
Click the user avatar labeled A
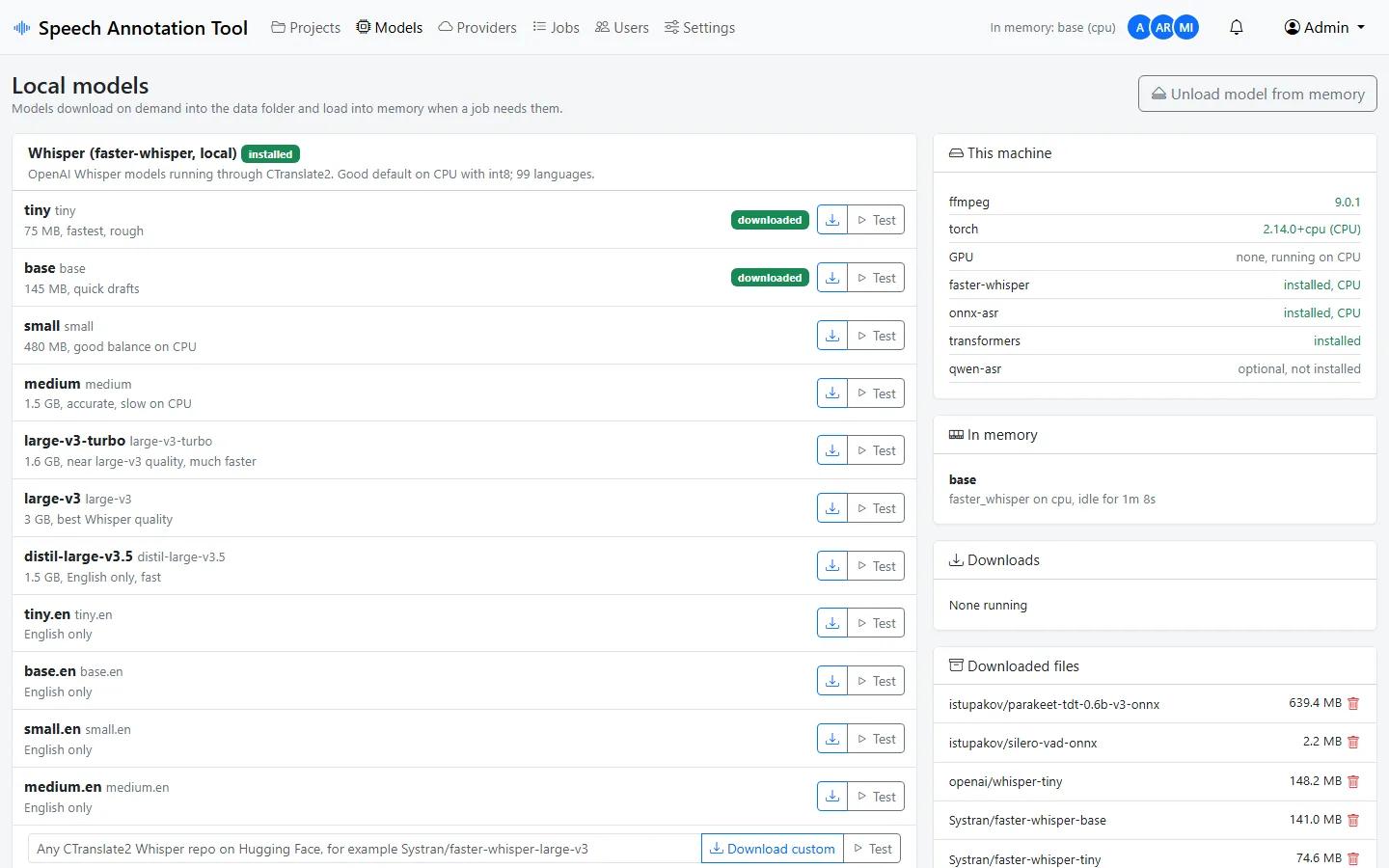pyautogui.click(x=1140, y=27)
